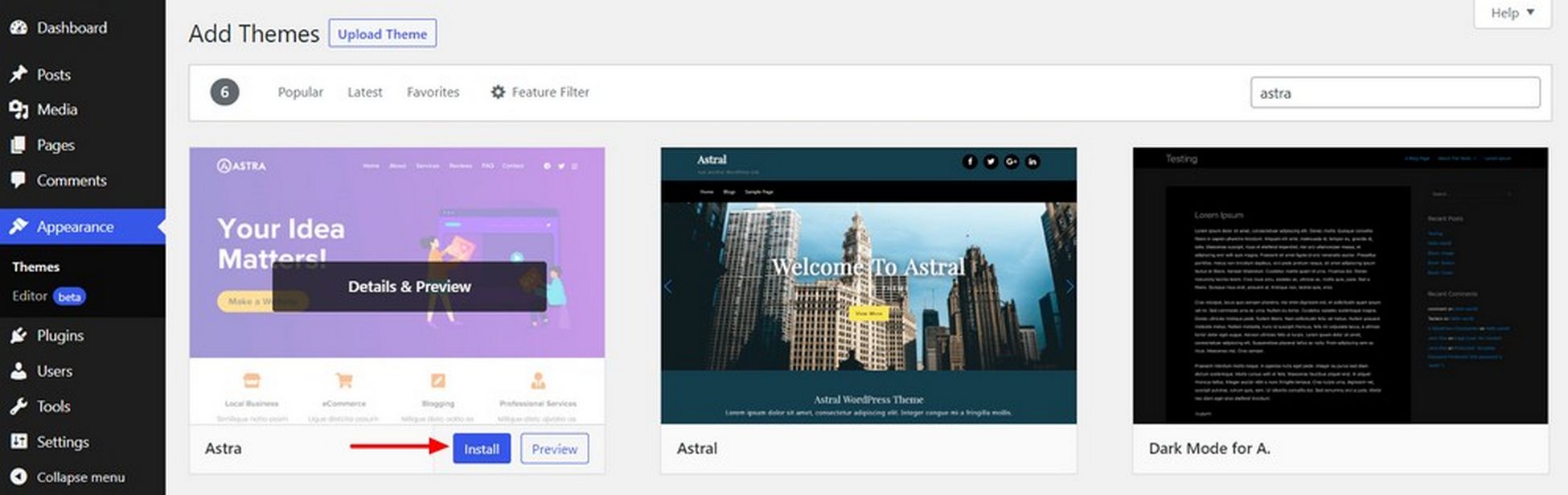The width and height of the screenshot is (1568, 495).
Task: Click the Tools wrench icon
Action: [x=18, y=406]
